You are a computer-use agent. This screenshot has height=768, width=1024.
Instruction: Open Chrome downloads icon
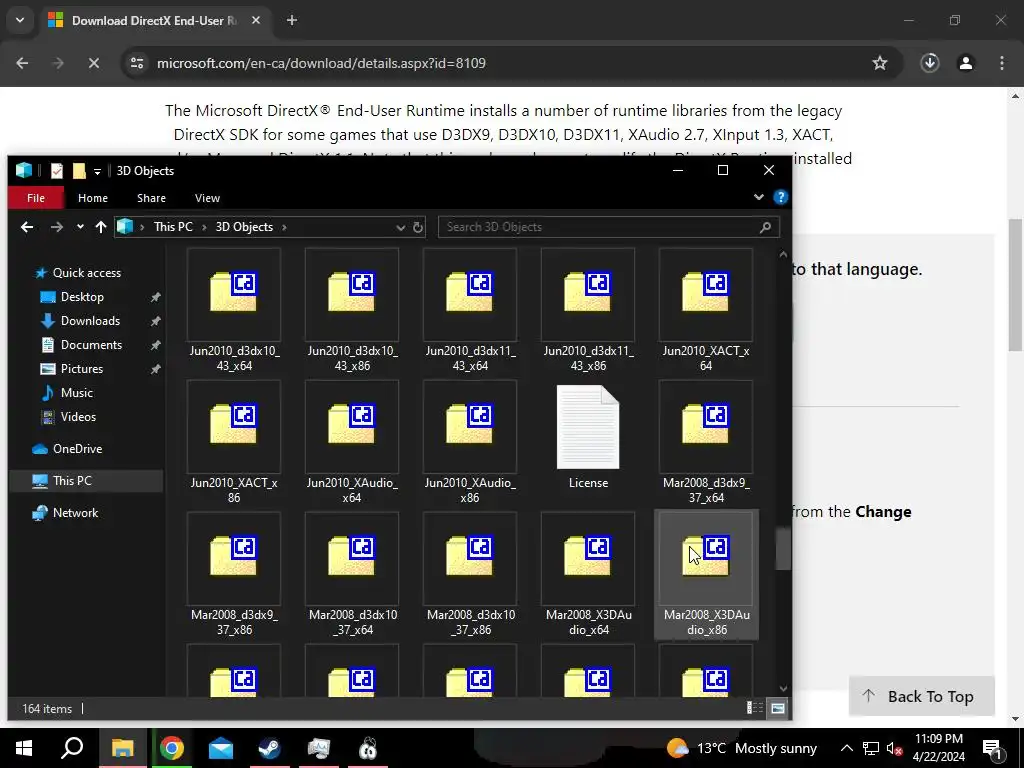pos(929,63)
